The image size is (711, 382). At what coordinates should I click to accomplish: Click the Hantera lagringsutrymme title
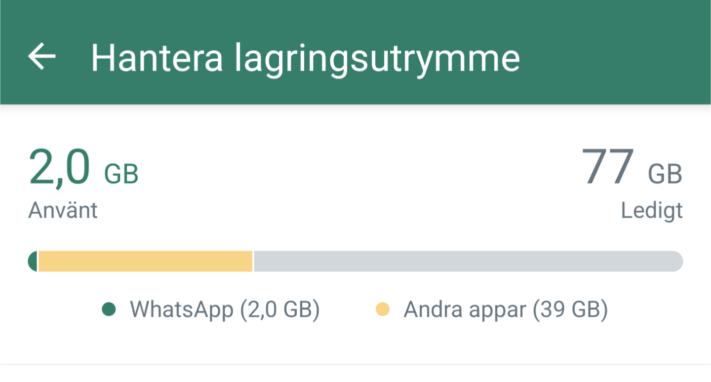(x=305, y=59)
